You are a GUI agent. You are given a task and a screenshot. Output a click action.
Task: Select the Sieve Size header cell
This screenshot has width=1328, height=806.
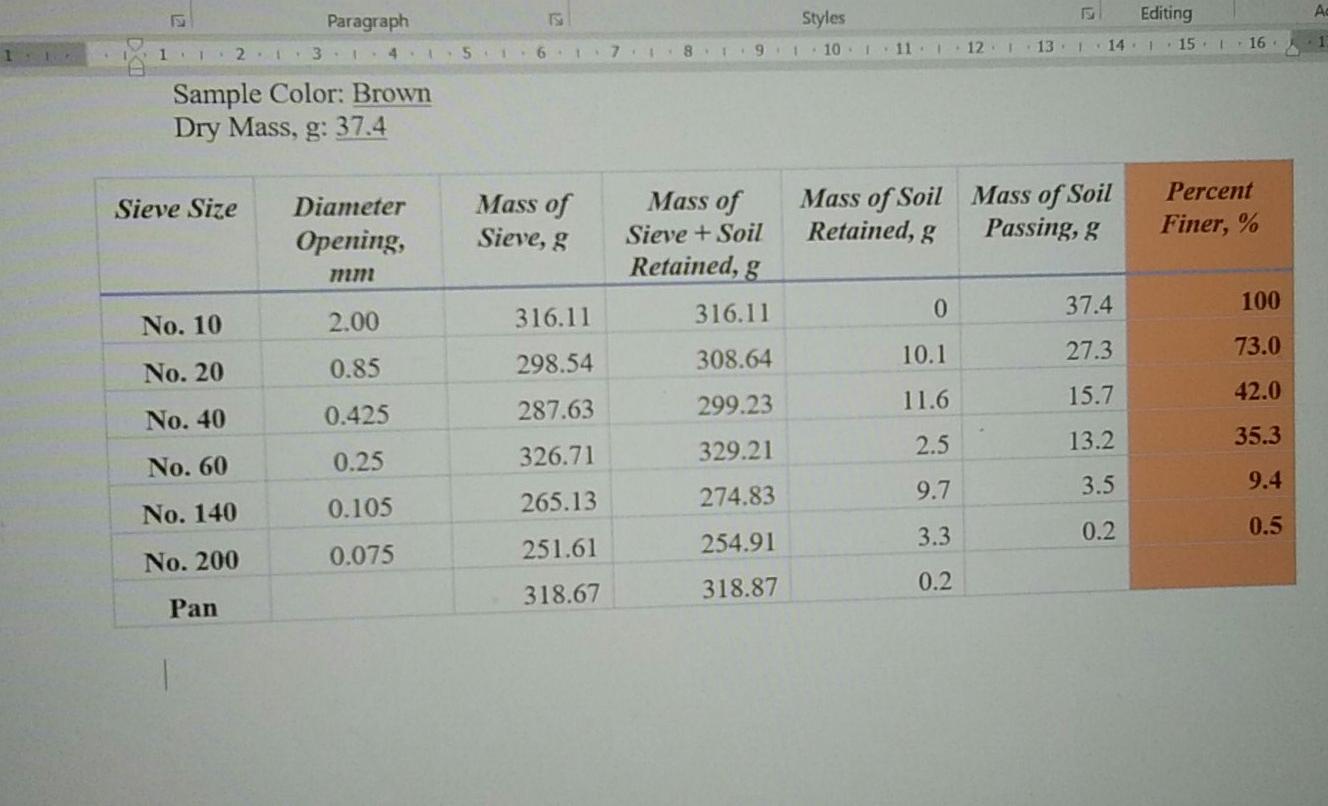[x=175, y=209]
